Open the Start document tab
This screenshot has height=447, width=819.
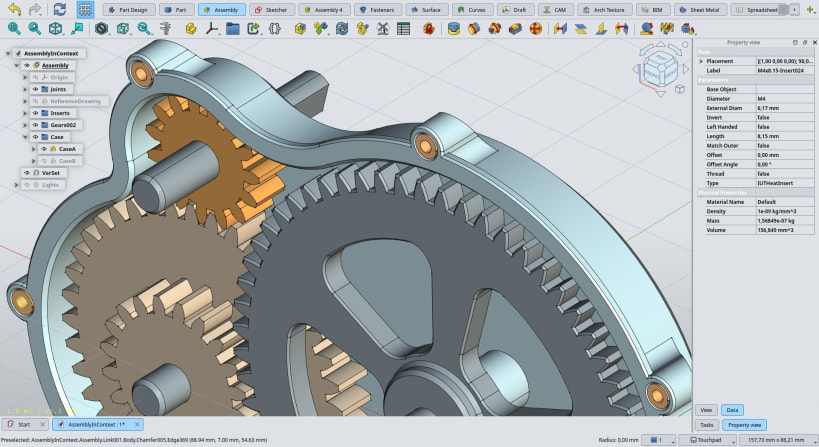point(25,425)
